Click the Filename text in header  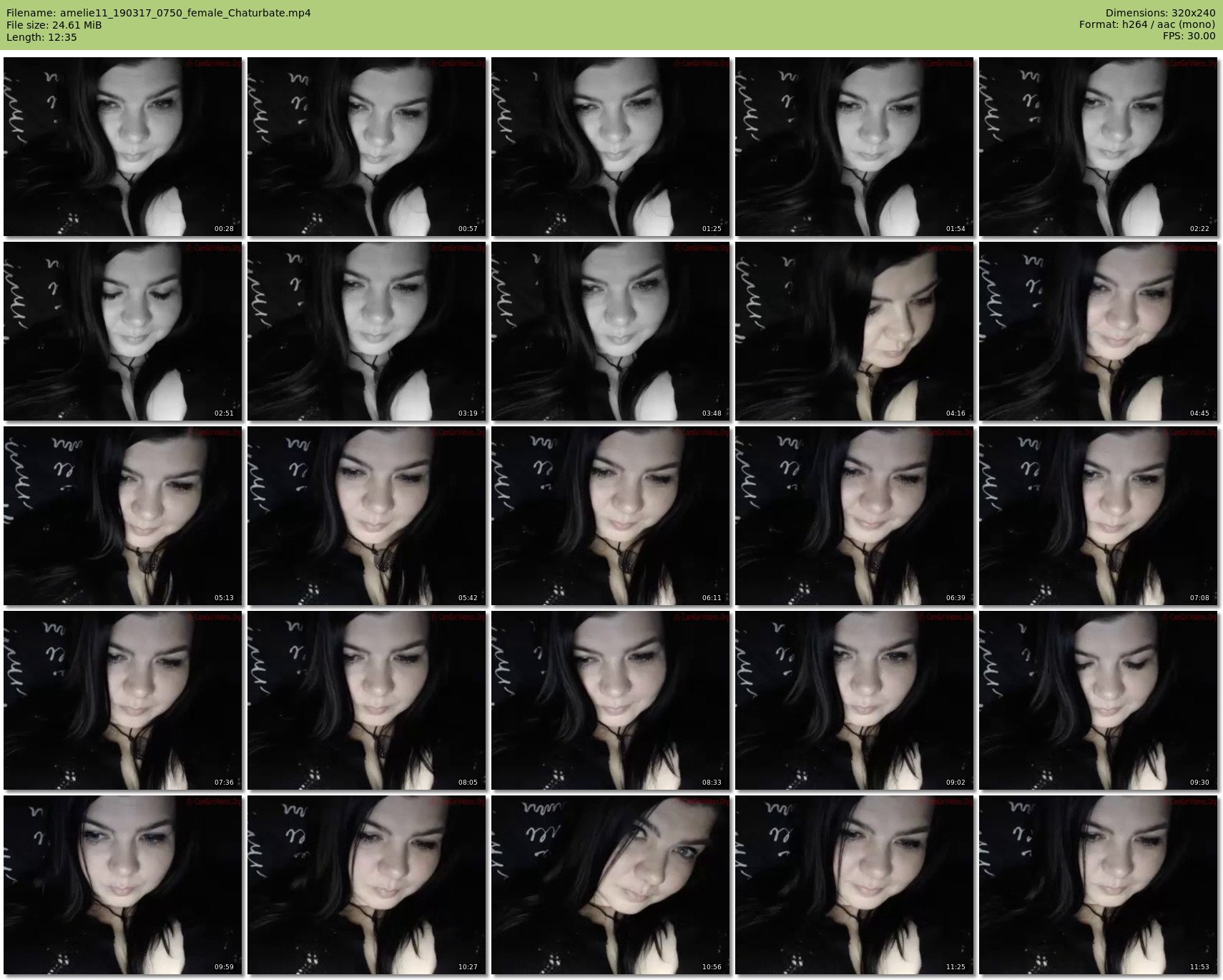pos(158,13)
